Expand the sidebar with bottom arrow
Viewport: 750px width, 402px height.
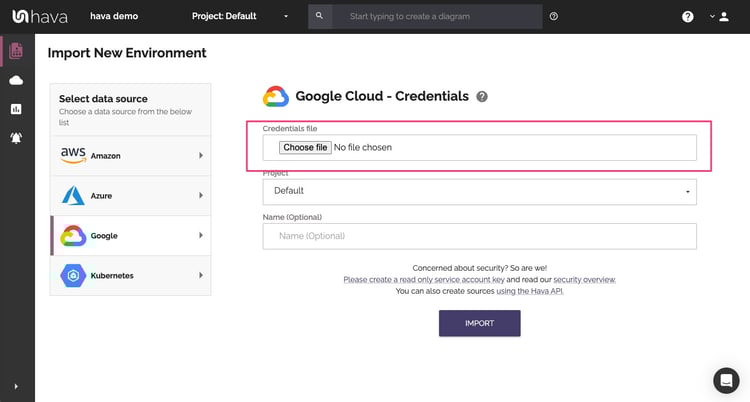pos(16,386)
